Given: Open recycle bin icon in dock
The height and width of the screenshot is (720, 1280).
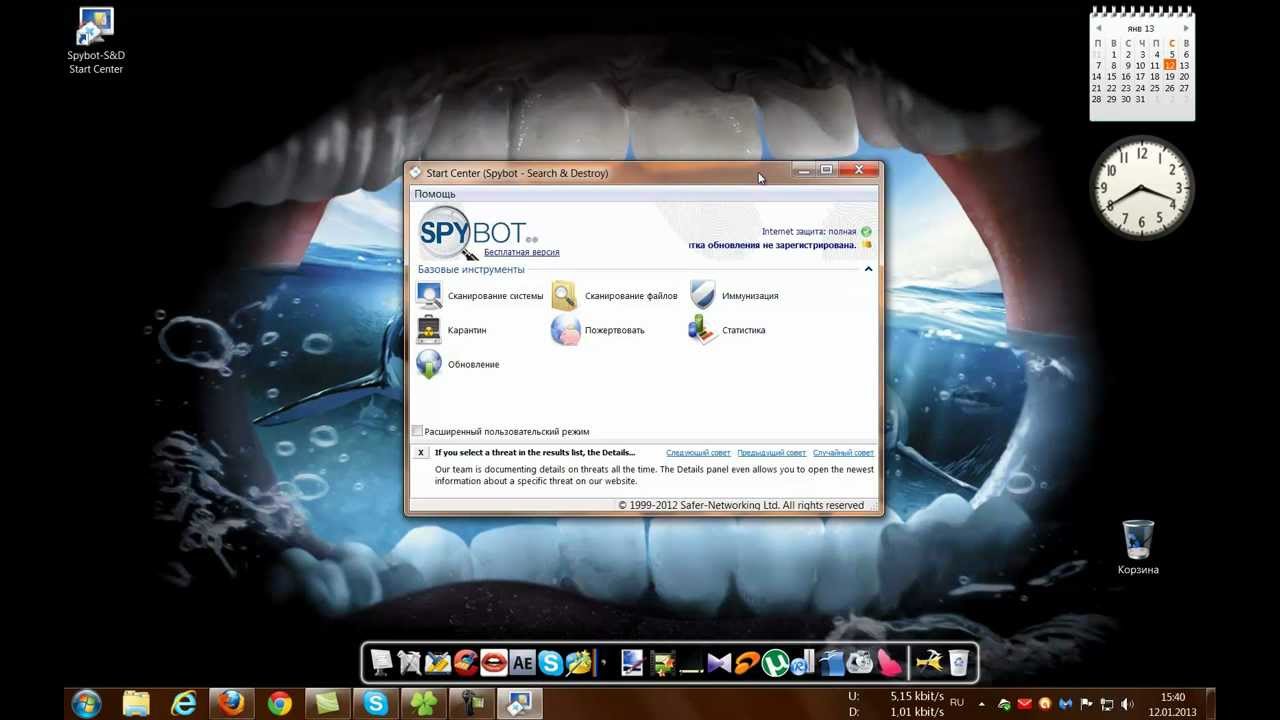Looking at the screenshot, I should [x=959, y=662].
